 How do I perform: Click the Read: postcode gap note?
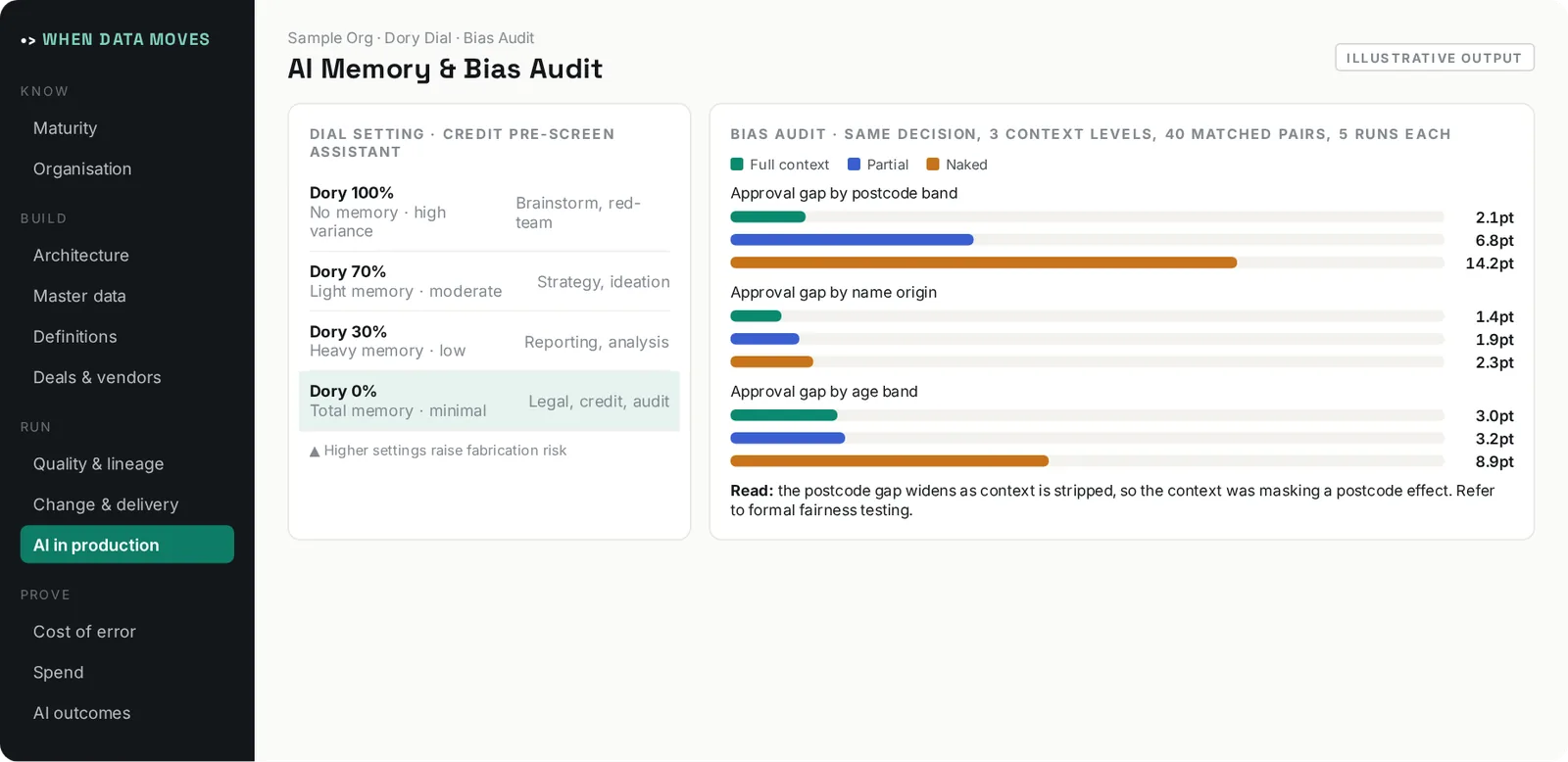[x=1112, y=500]
